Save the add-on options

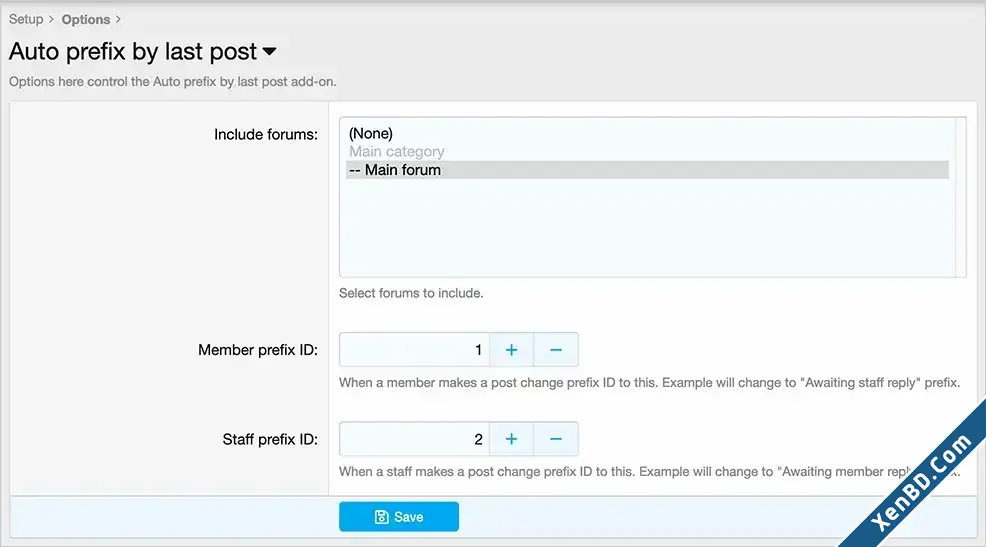pyautogui.click(x=399, y=517)
